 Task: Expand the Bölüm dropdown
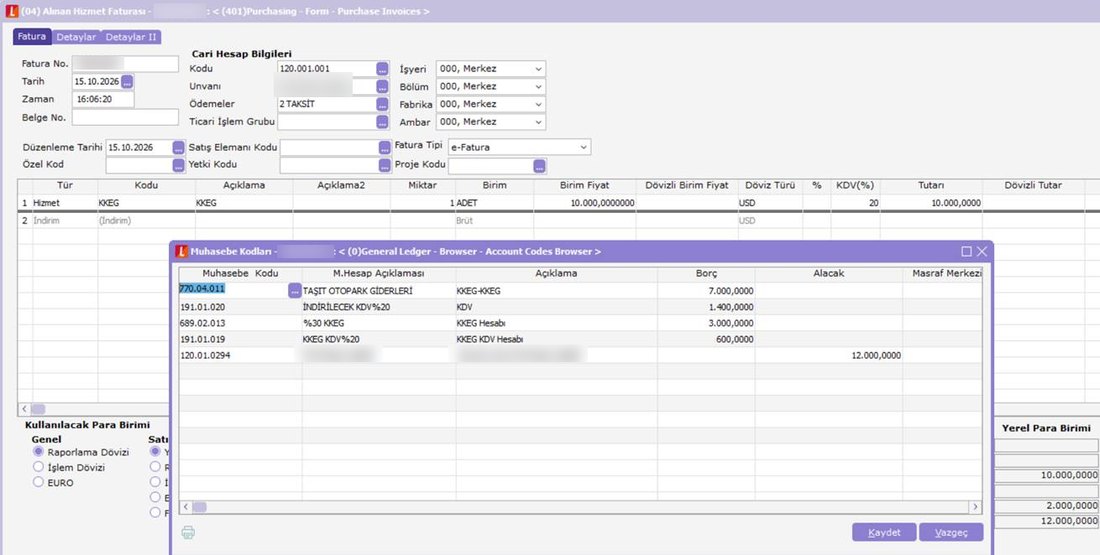coord(538,86)
